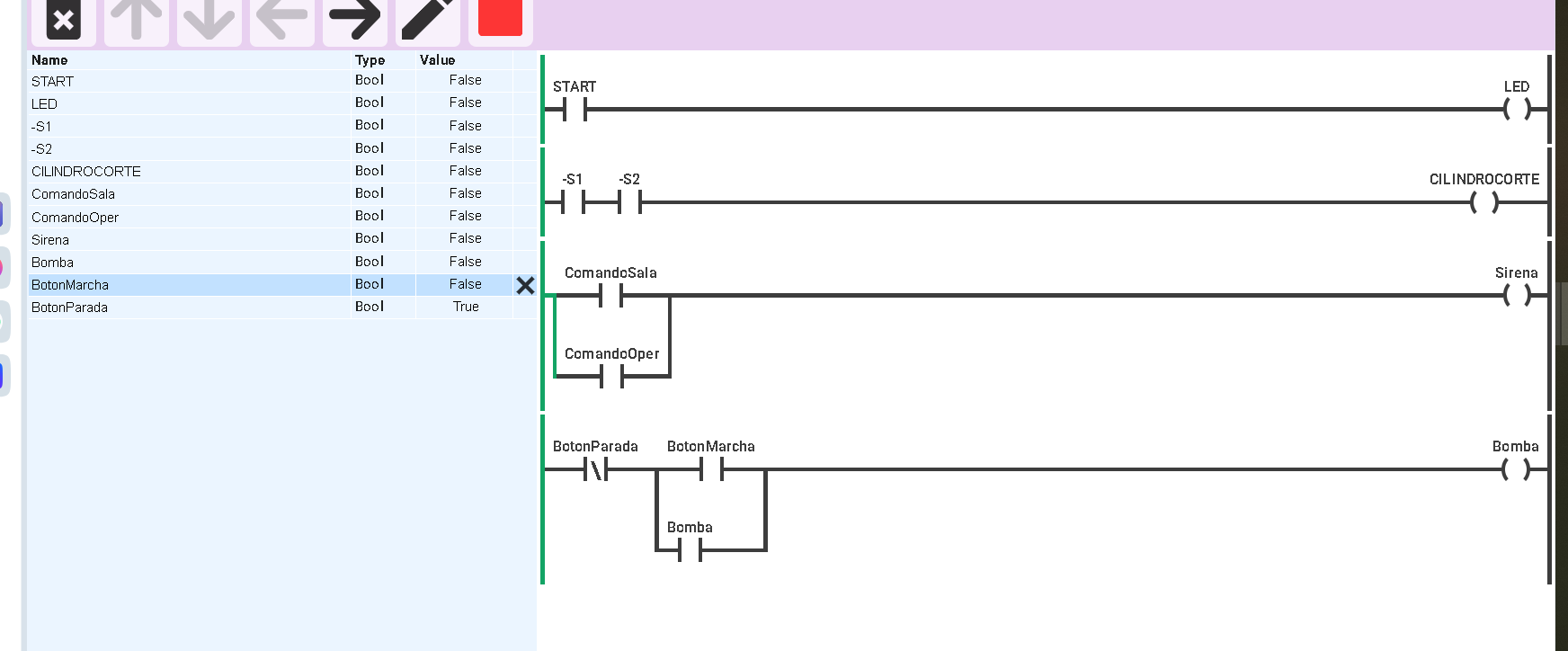1568x651 pixels.
Task: Toggle the BotonMarcha contact in rung four
Action: 712,468
